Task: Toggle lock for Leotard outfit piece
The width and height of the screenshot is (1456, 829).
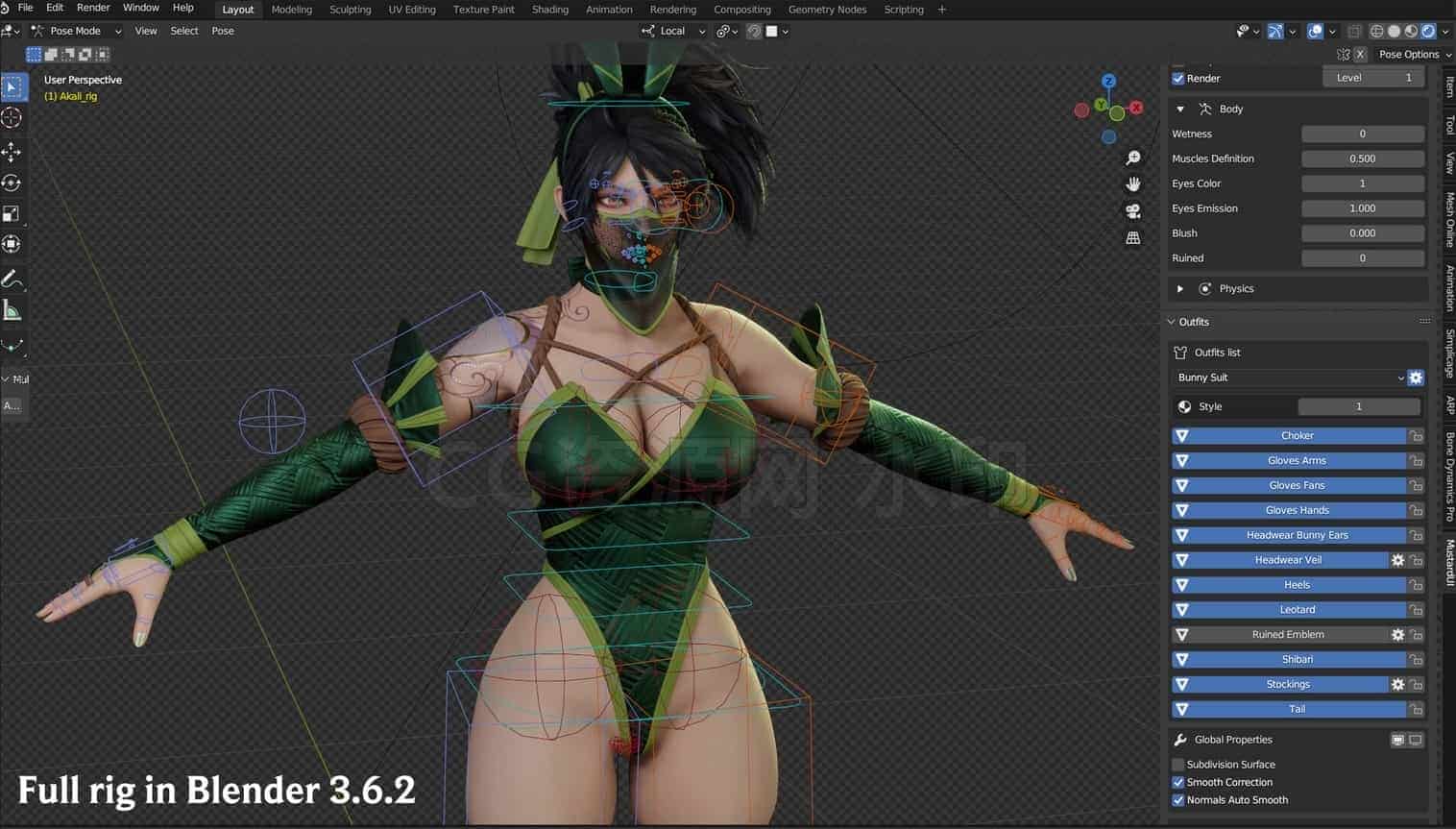Action: pos(1416,610)
